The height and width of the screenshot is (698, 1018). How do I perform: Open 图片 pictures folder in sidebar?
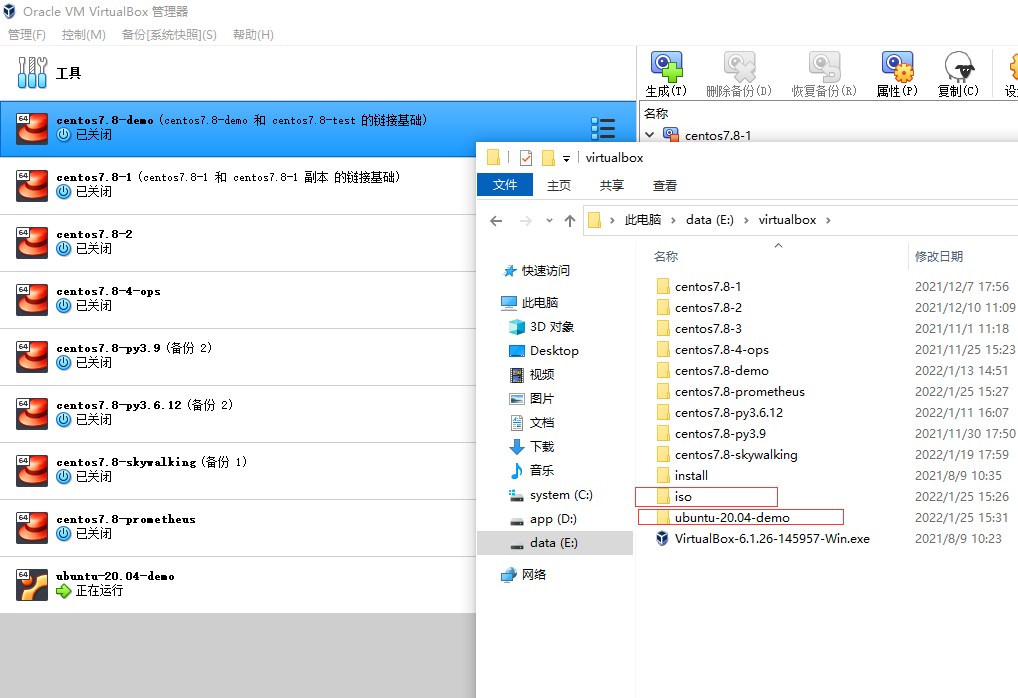541,399
